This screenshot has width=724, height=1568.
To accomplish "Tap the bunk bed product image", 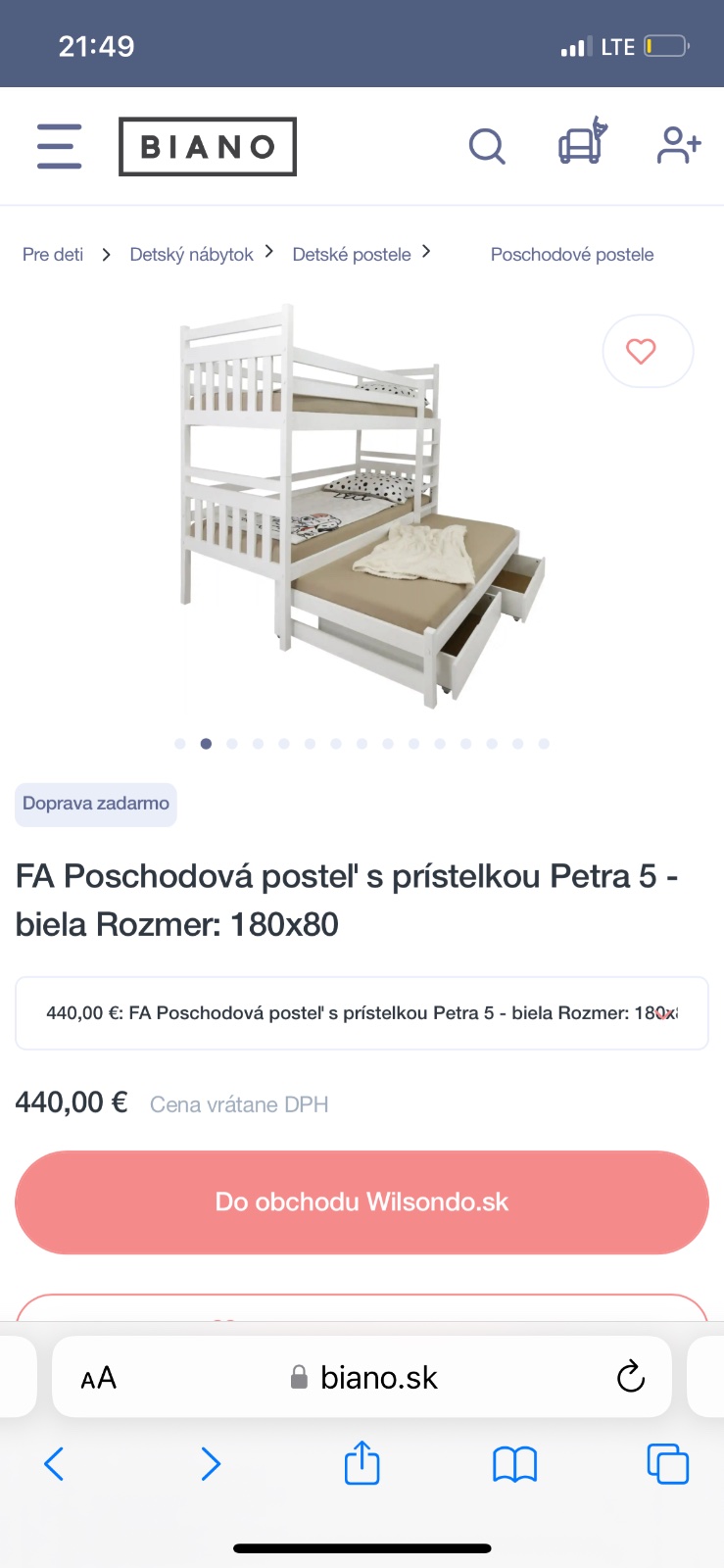I will coord(362,505).
